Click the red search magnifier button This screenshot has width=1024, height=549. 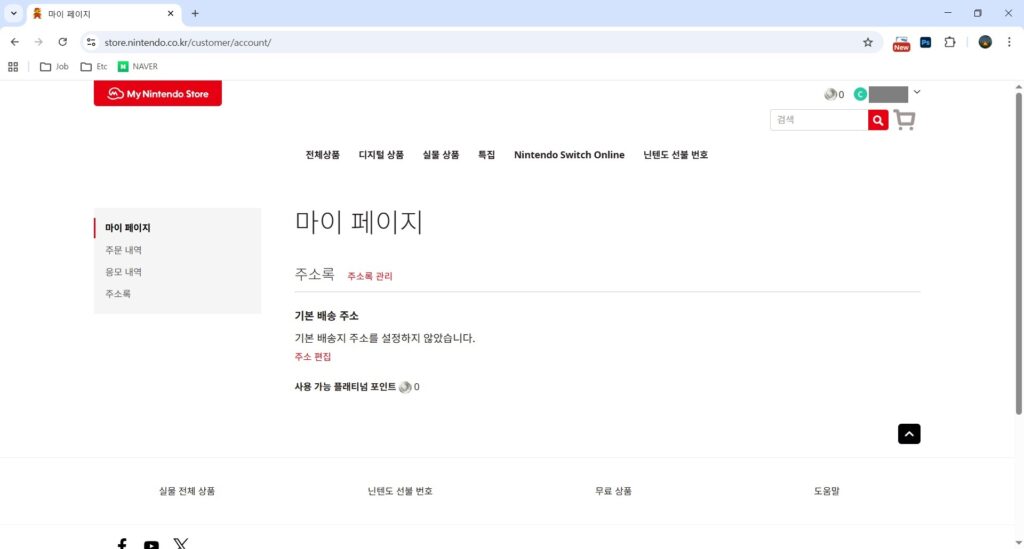tap(878, 120)
